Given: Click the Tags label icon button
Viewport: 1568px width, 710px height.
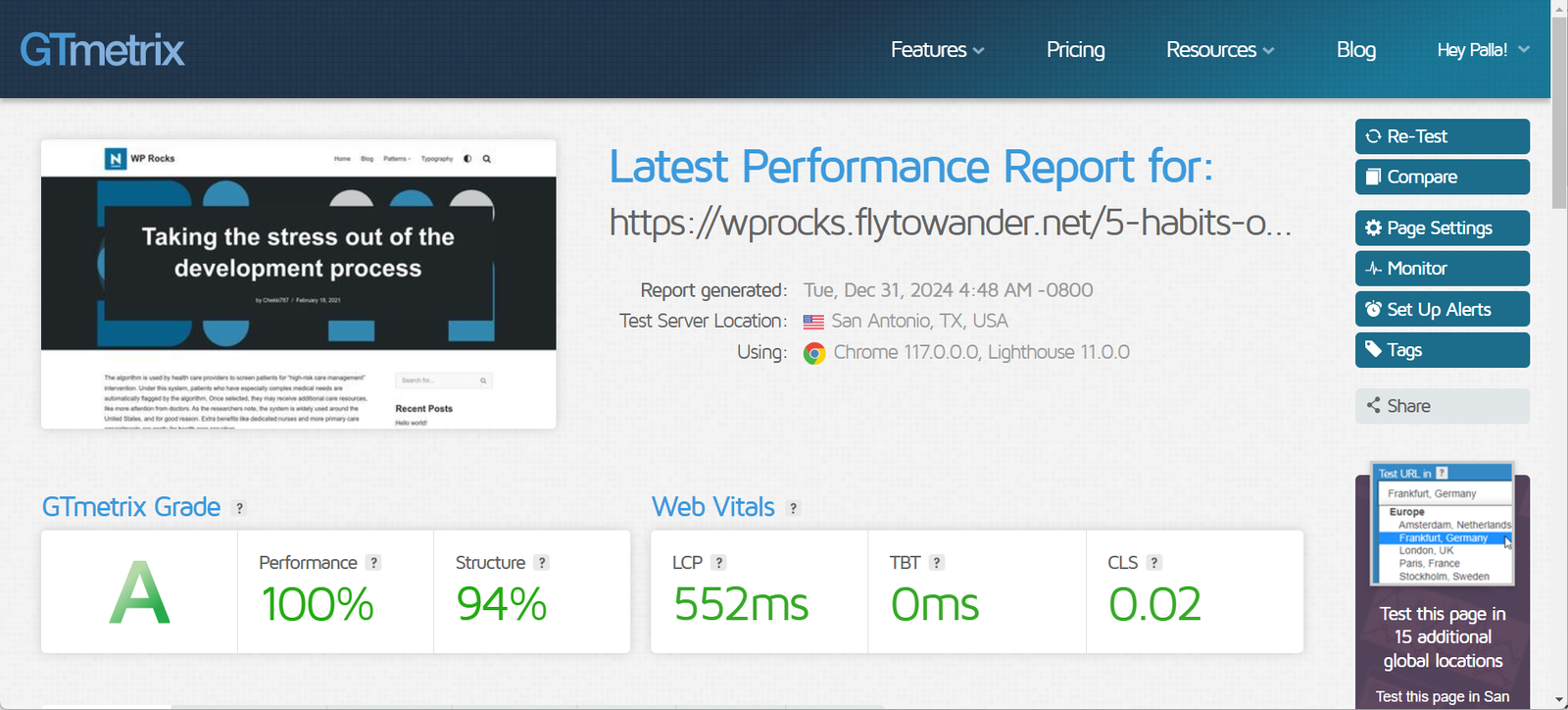Looking at the screenshot, I should [1442, 350].
